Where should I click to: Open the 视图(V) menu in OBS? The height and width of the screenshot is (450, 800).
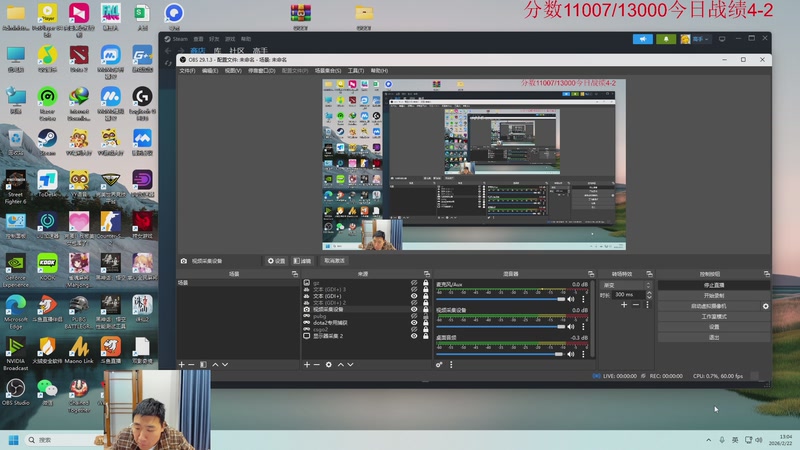click(233, 71)
